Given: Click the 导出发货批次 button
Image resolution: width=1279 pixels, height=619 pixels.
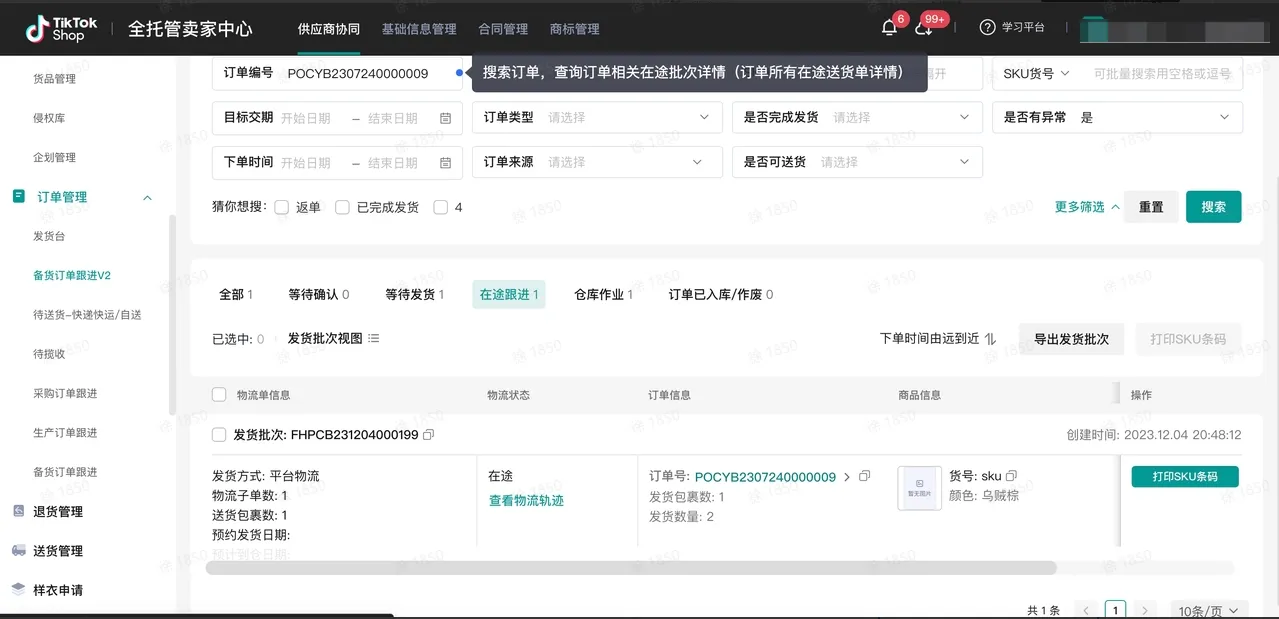Looking at the screenshot, I should 1072,339.
